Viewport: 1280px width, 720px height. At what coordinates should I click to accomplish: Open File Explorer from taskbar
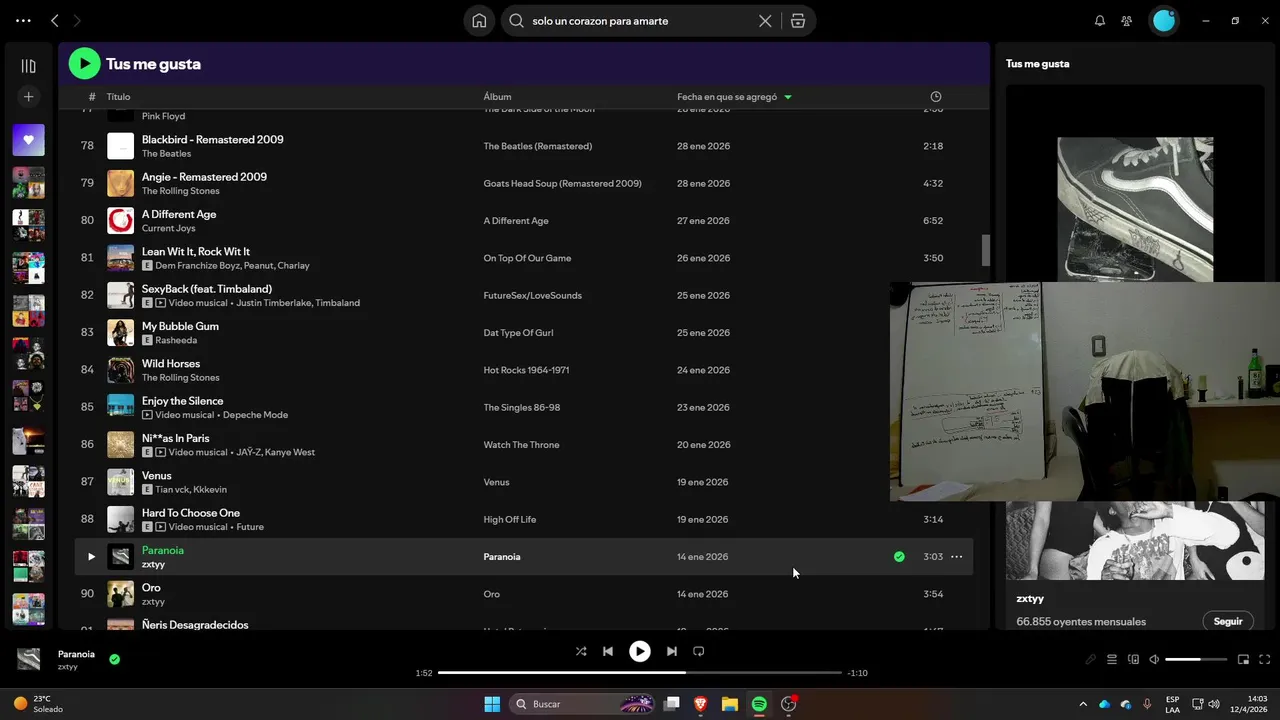[730, 704]
